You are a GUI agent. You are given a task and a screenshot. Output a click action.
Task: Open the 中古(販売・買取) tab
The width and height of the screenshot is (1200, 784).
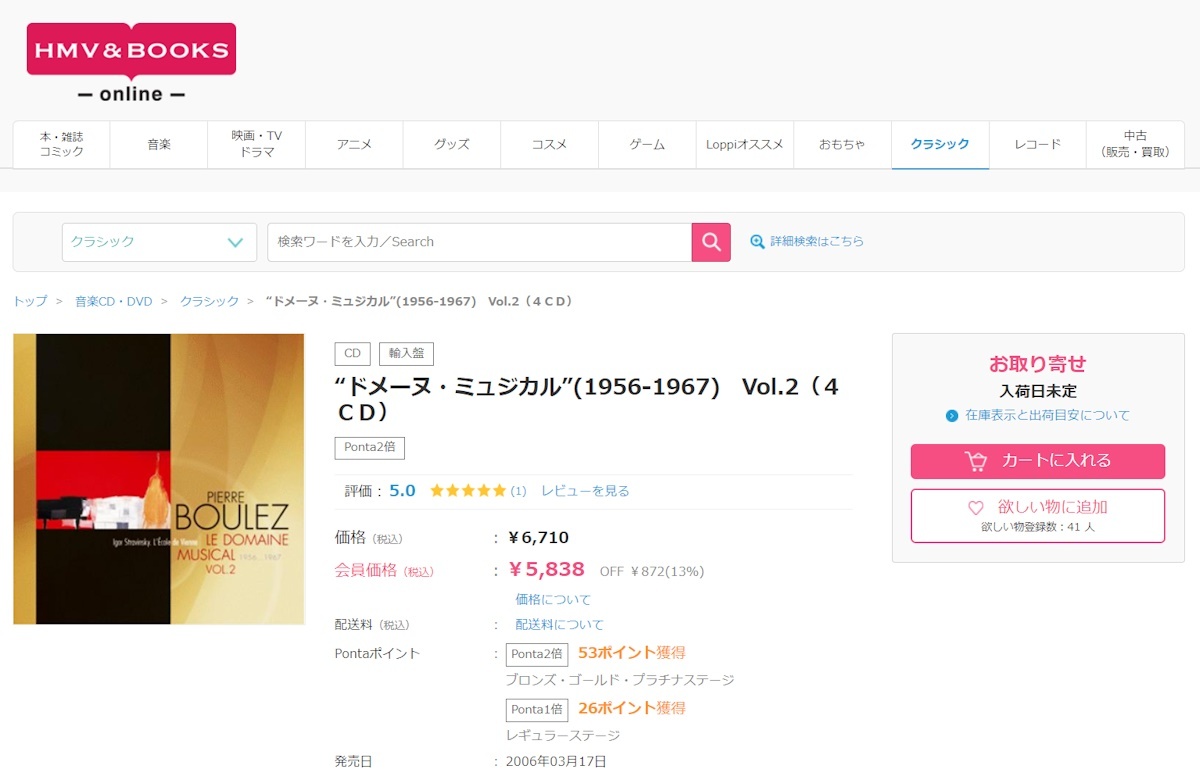[1135, 144]
